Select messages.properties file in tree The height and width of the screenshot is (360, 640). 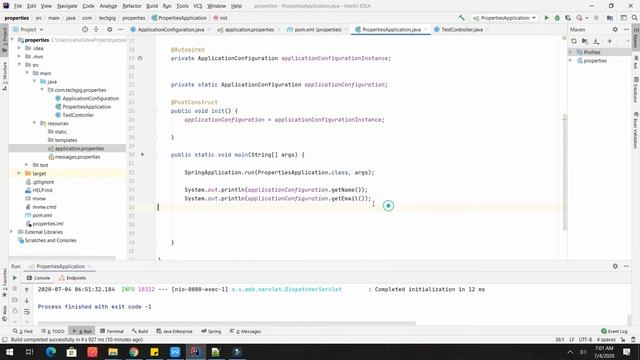(77, 157)
